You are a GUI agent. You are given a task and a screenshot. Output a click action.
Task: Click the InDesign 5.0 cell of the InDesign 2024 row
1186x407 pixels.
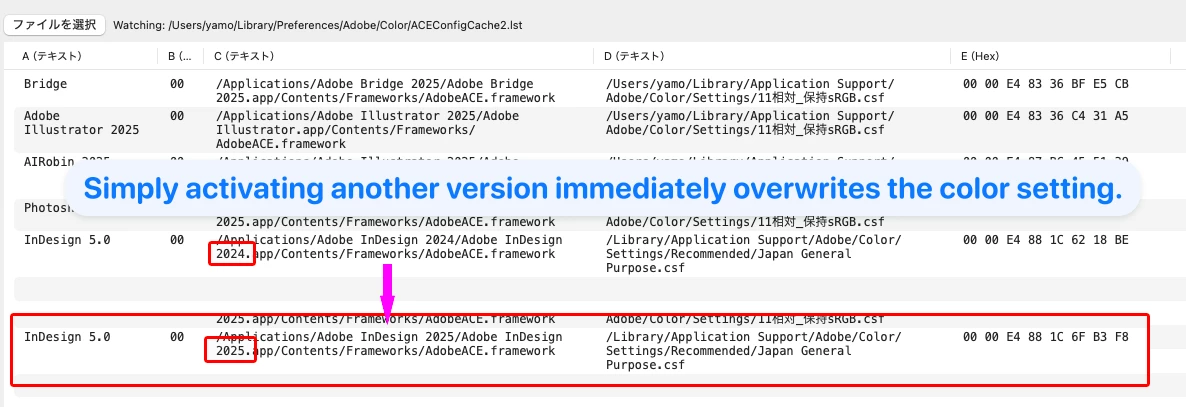point(67,240)
